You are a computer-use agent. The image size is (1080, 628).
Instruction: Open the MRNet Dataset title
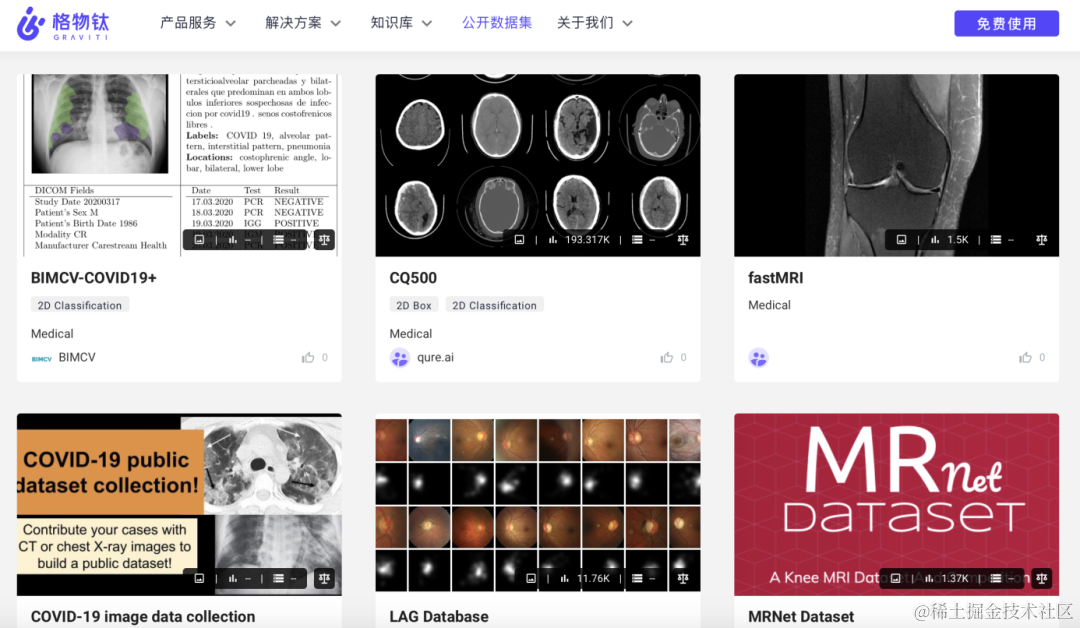point(801,616)
